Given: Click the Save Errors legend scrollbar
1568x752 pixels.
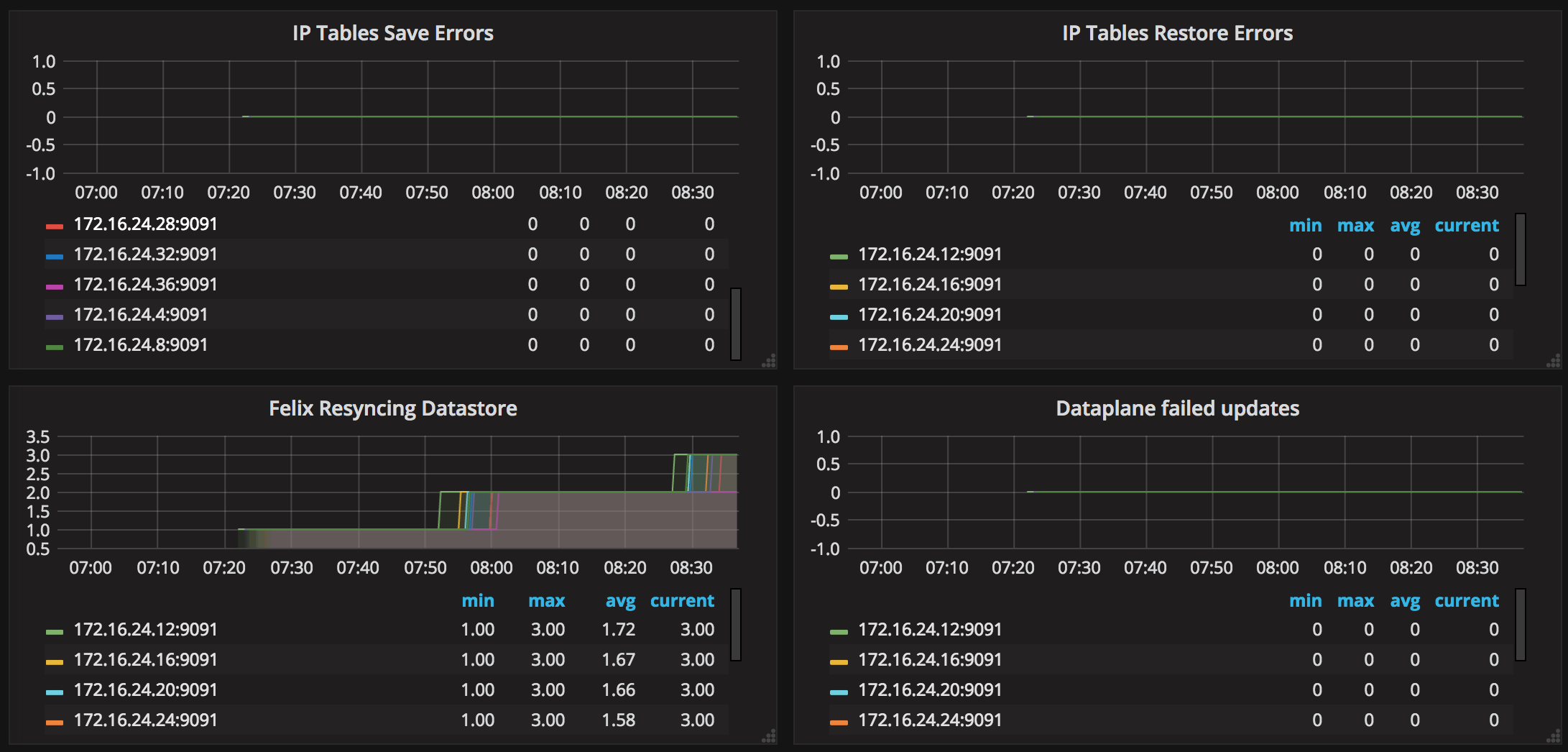Looking at the screenshot, I should (736, 324).
